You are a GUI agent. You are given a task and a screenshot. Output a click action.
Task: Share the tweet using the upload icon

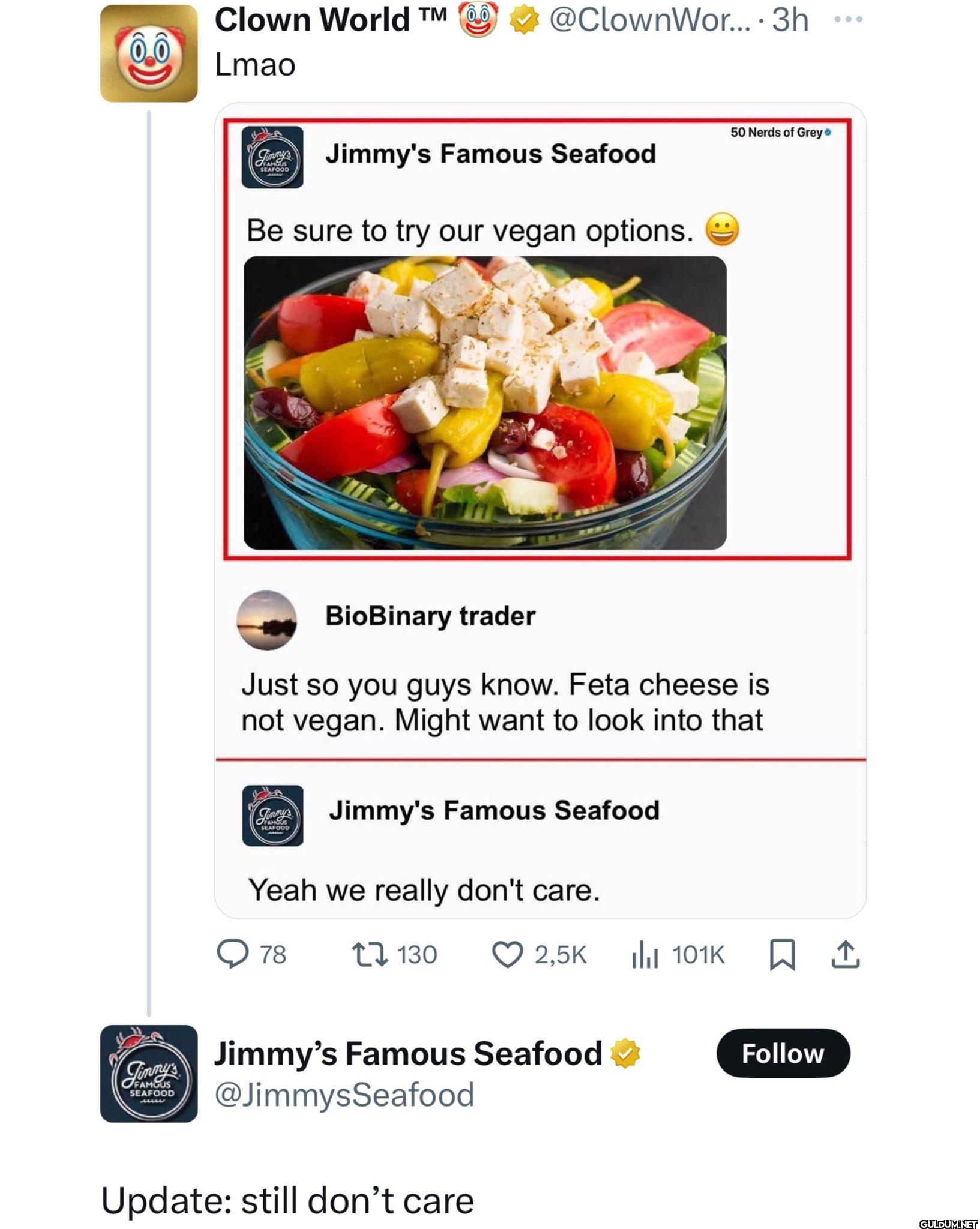[846, 954]
